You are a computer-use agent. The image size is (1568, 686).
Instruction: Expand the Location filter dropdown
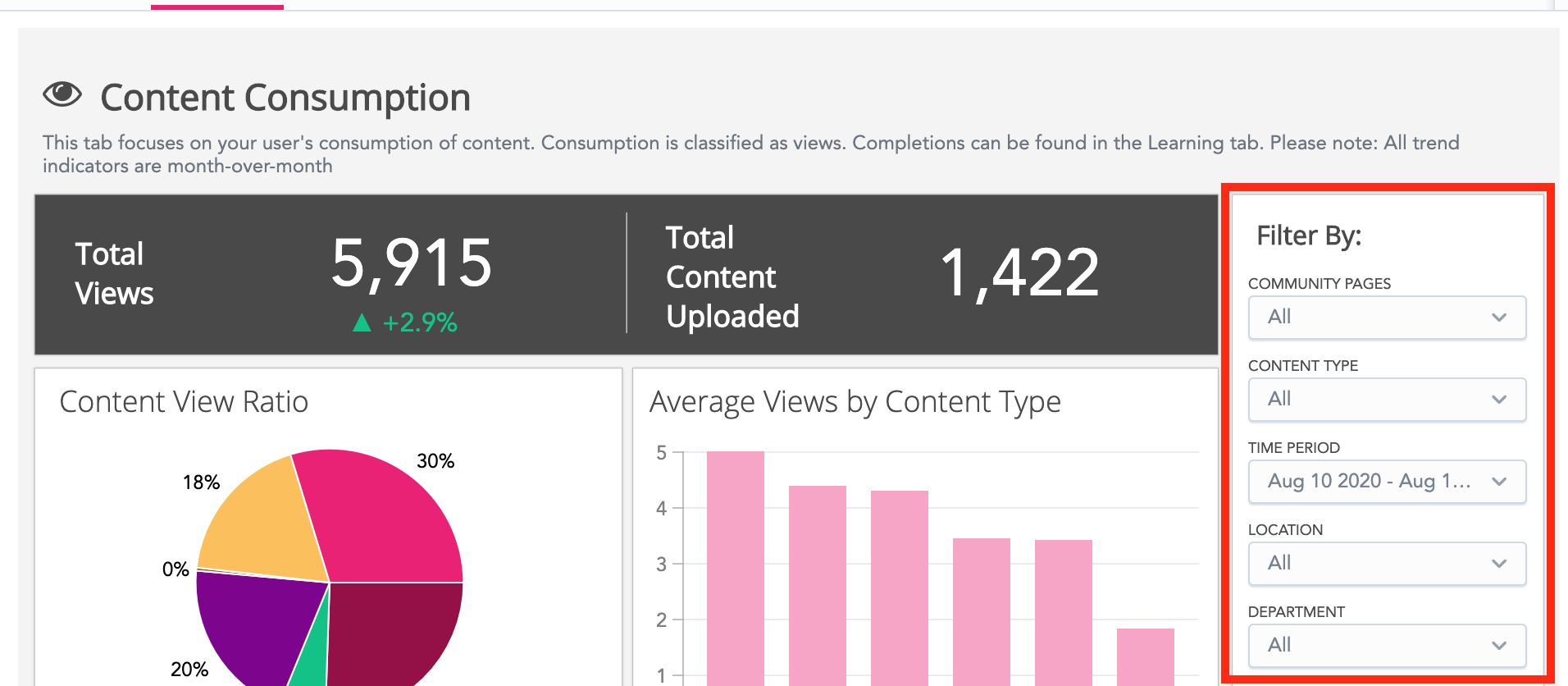1386,564
